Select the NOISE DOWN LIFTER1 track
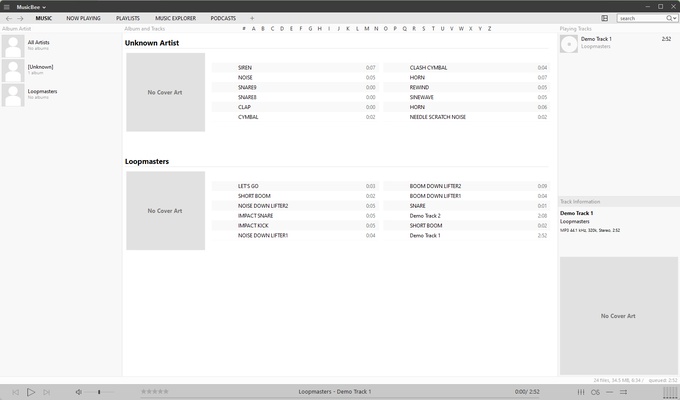 pos(295,236)
